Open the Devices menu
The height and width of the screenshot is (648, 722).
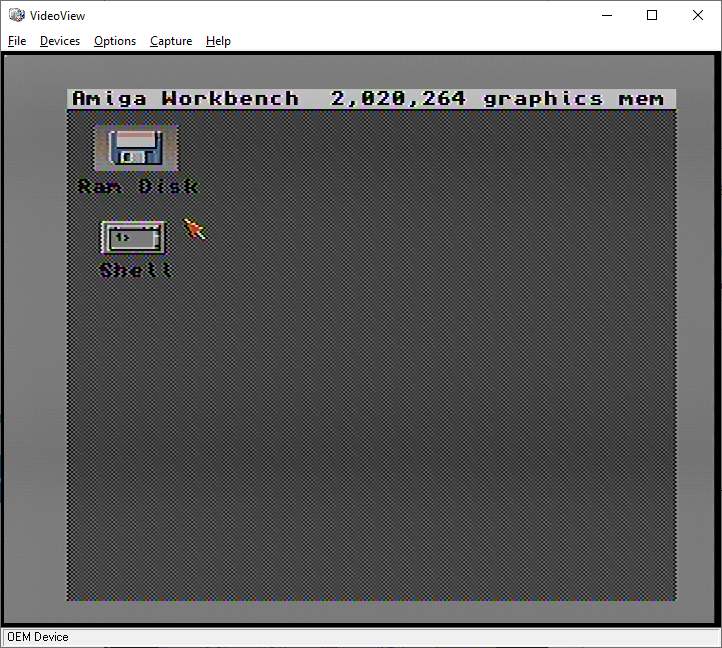[x=60, y=41]
